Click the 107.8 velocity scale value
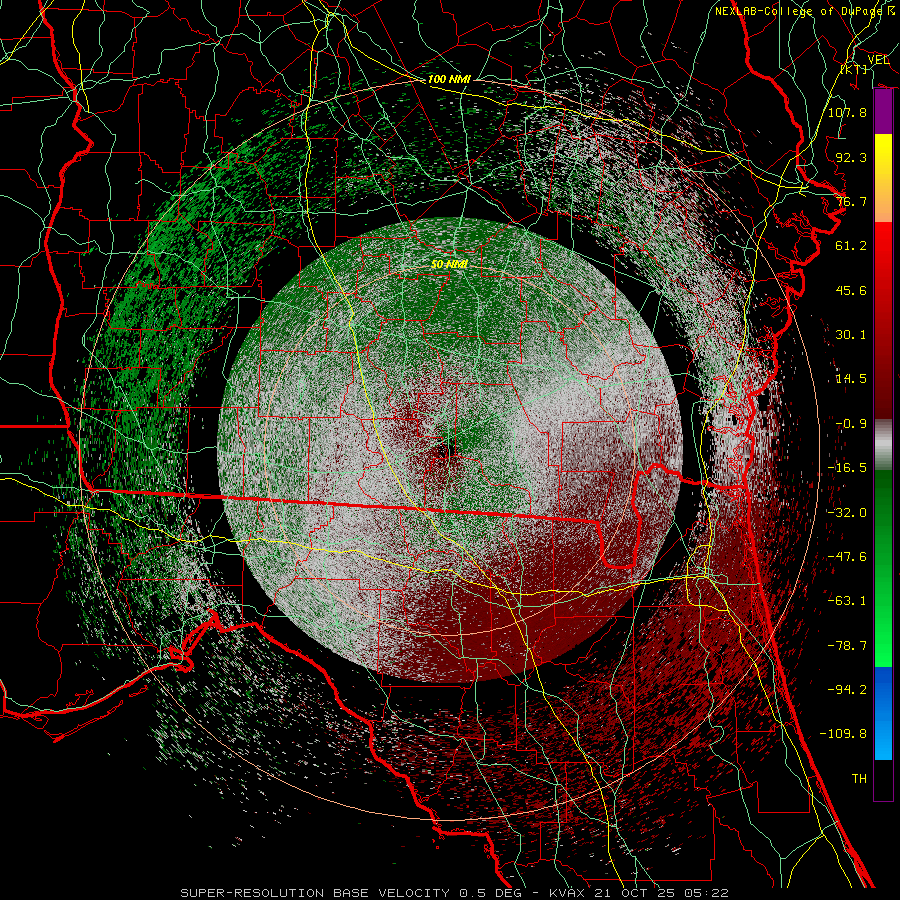 coord(847,112)
